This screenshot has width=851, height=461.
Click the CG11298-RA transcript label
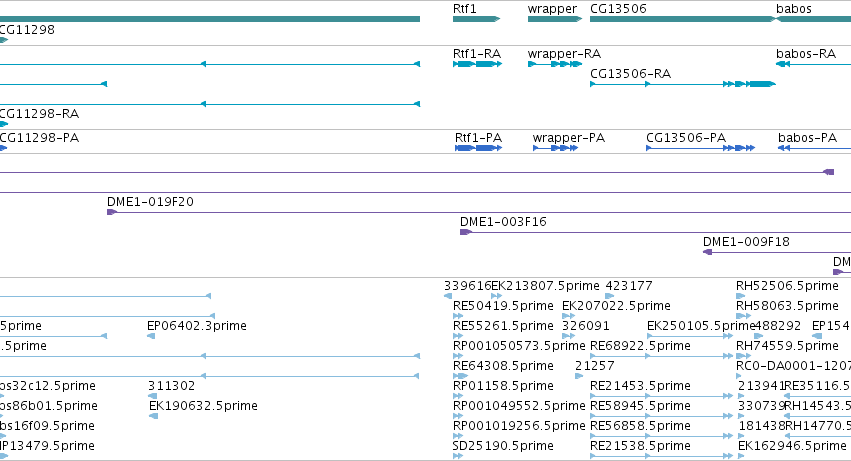tap(39, 114)
